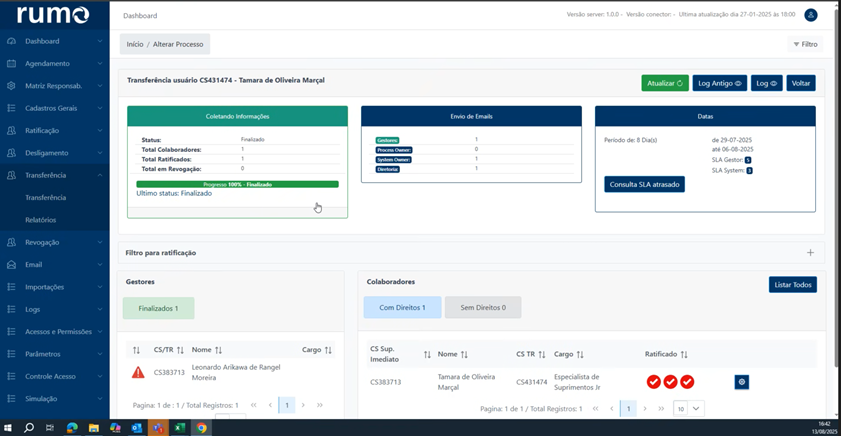Toggle the Com Direitos 1 filter
This screenshot has width=841, height=436.
(x=402, y=308)
